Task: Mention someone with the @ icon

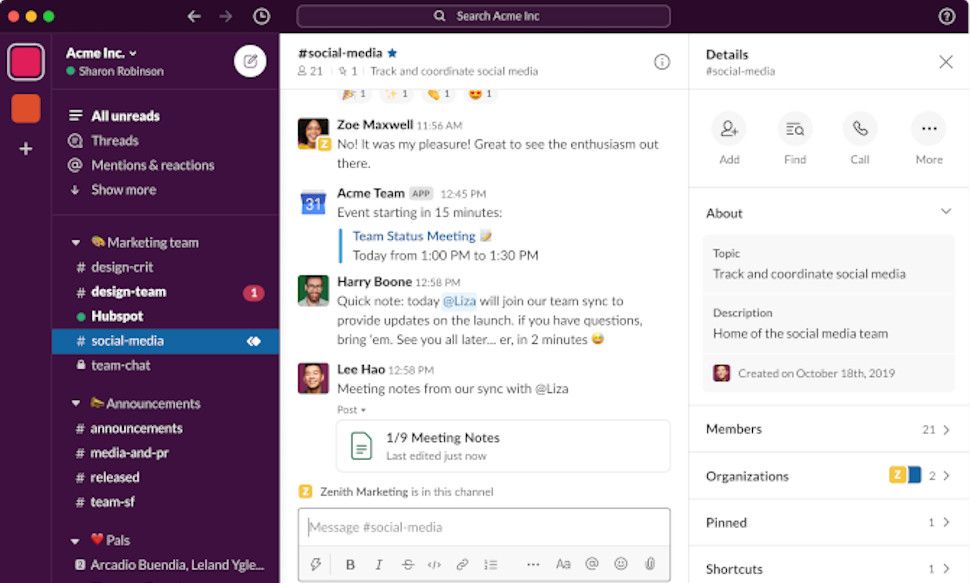Action: pyautogui.click(x=592, y=564)
